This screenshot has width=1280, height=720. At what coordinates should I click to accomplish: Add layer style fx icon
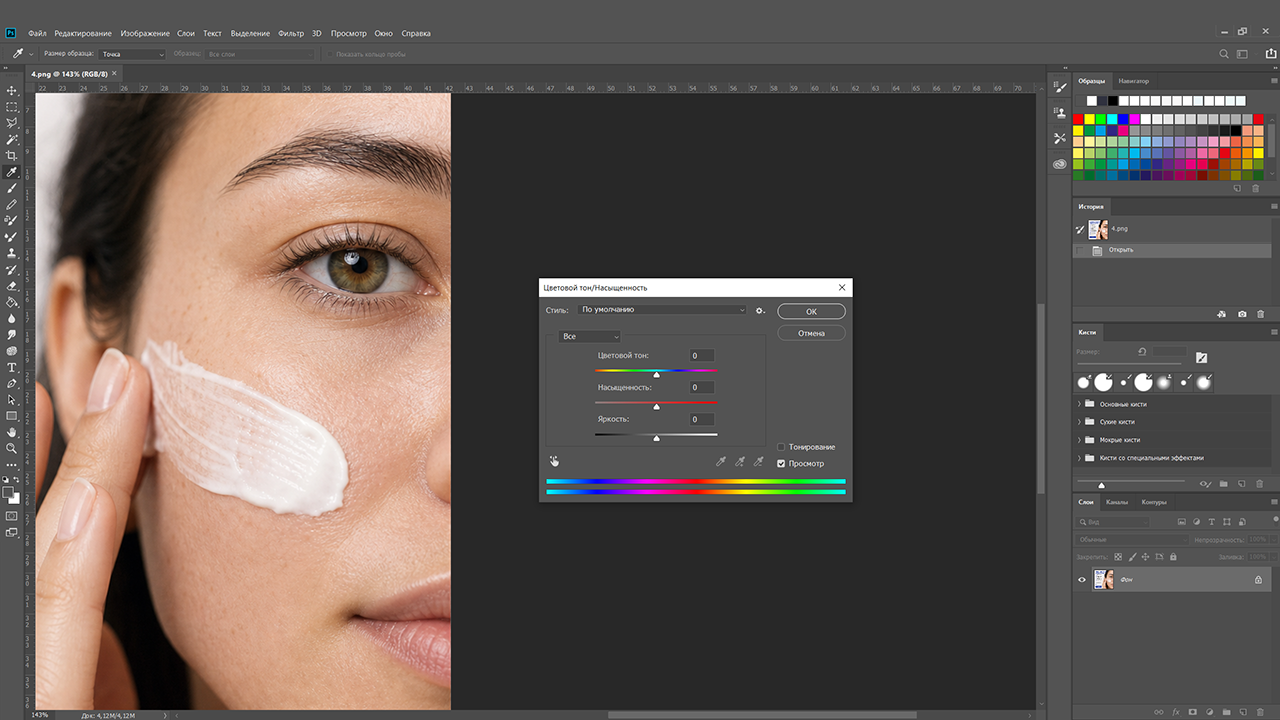tap(1176, 712)
